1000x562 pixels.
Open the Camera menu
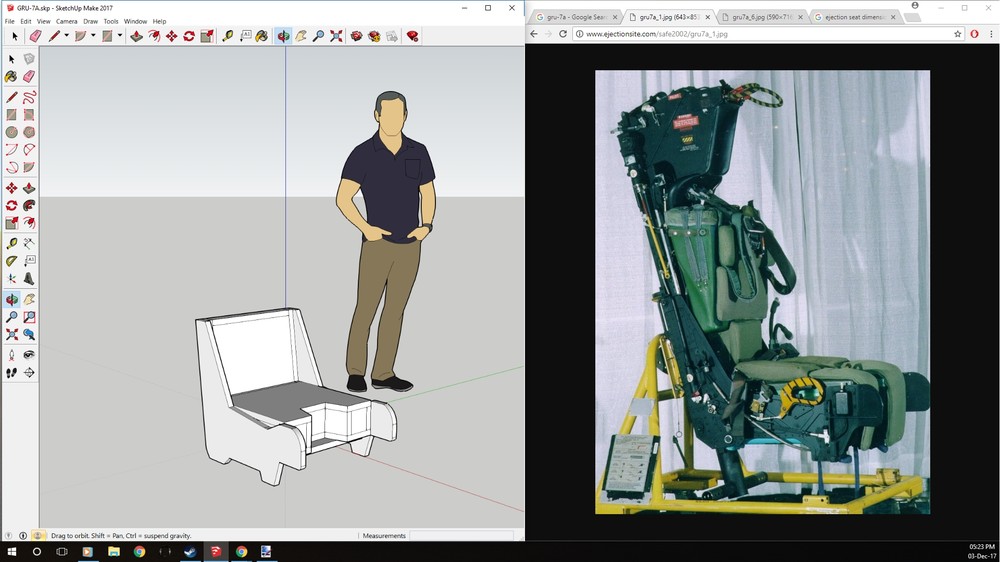tap(66, 21)
